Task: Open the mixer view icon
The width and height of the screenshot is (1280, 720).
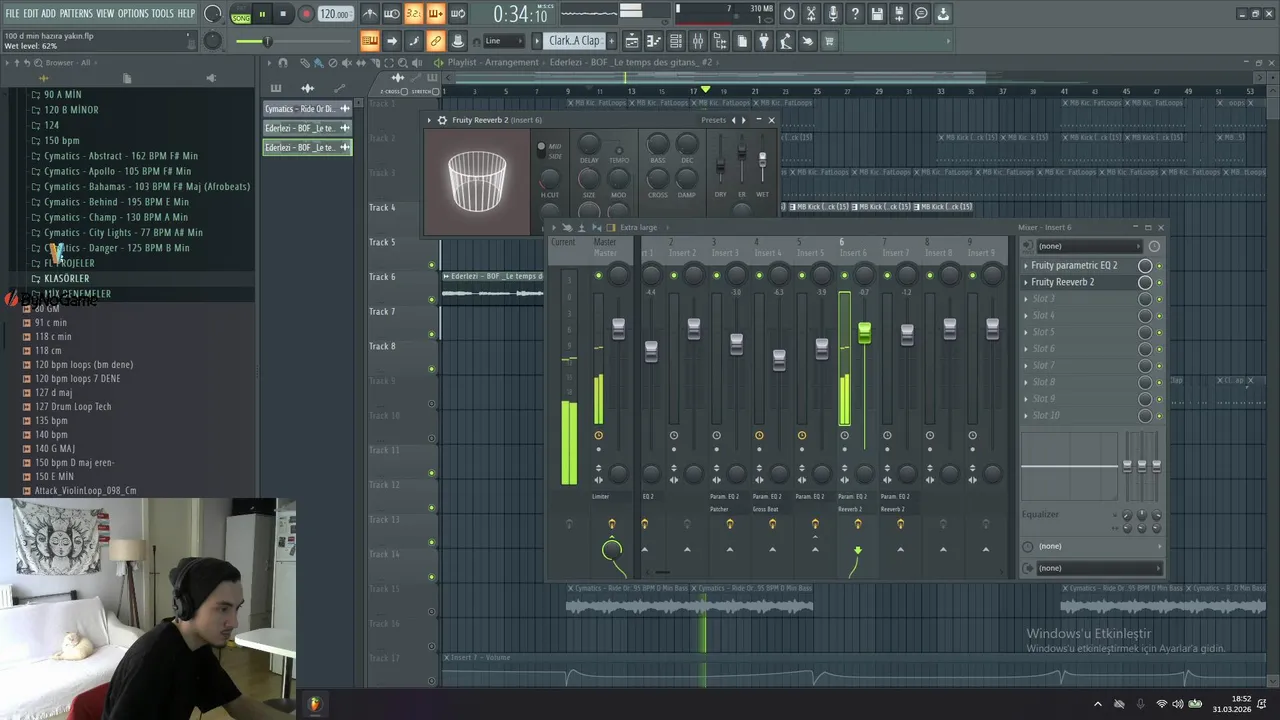Action: (698, 41)
